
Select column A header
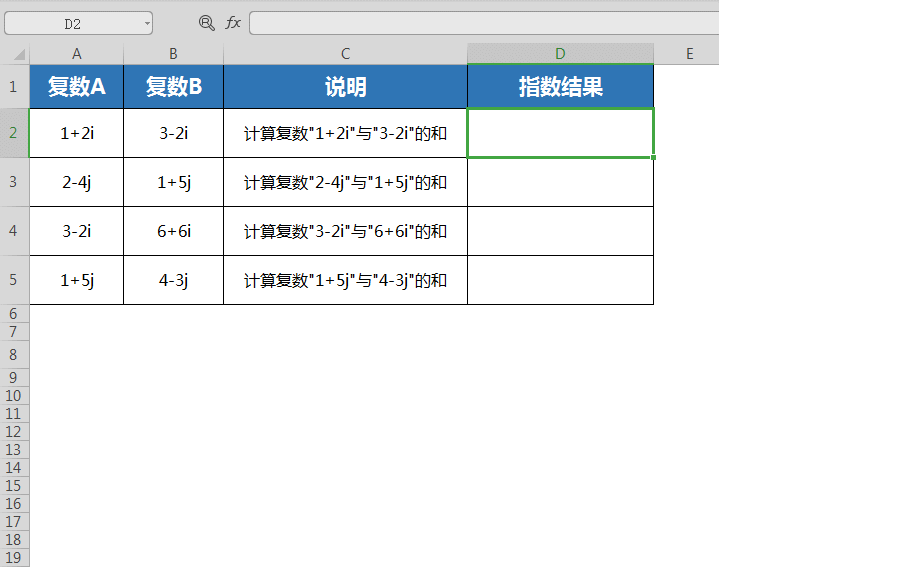point(77,54)
